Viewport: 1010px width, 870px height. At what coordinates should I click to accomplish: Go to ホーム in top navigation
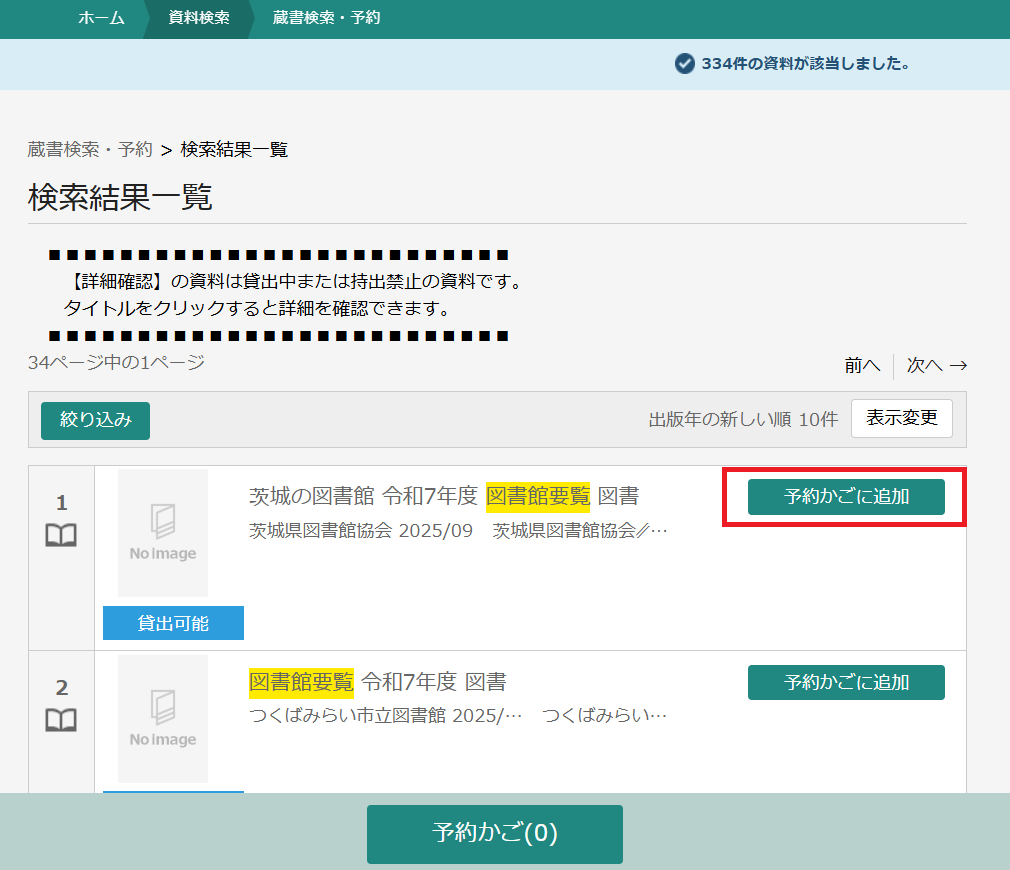(x=101, y=18)
